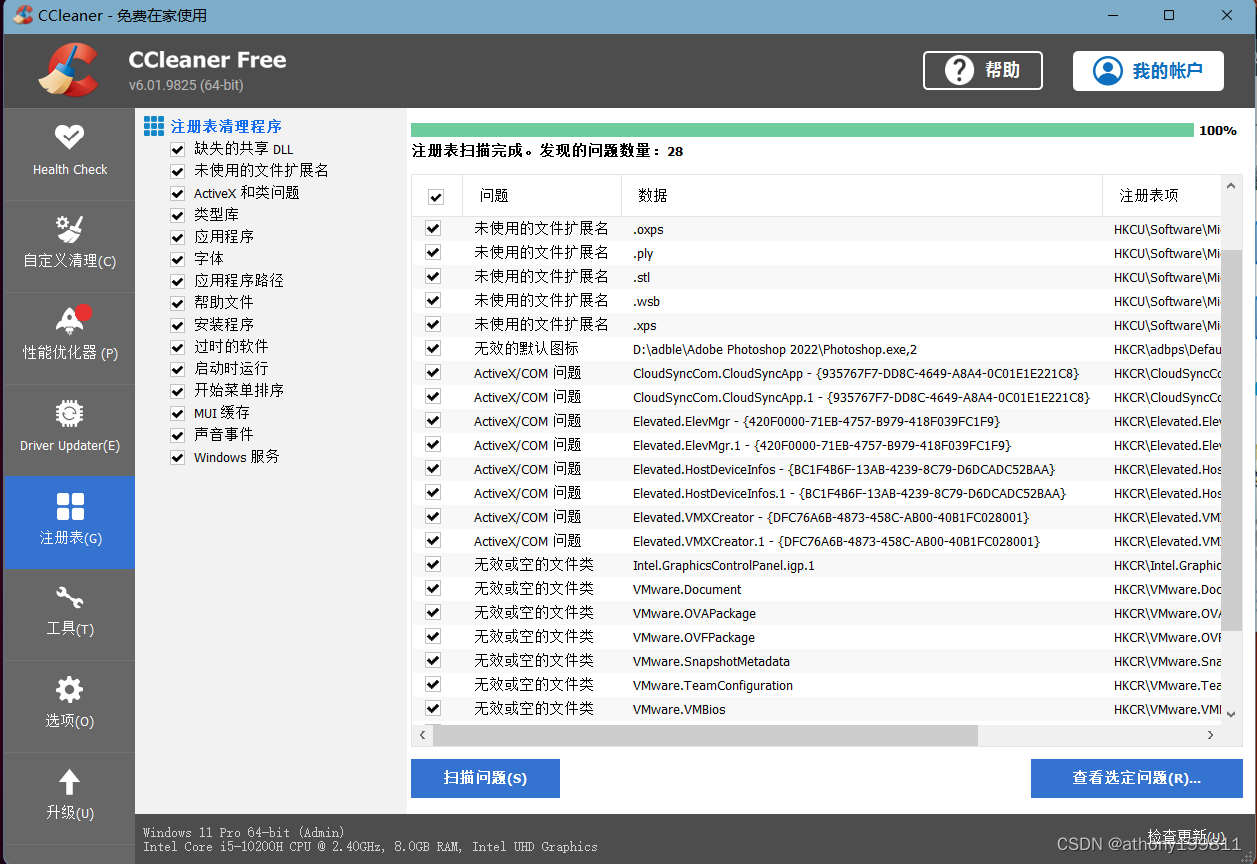This screenshot has height=864, width=1257.
Task: Click vertical scrollbar up arrow
Action: pos(1232,187)
